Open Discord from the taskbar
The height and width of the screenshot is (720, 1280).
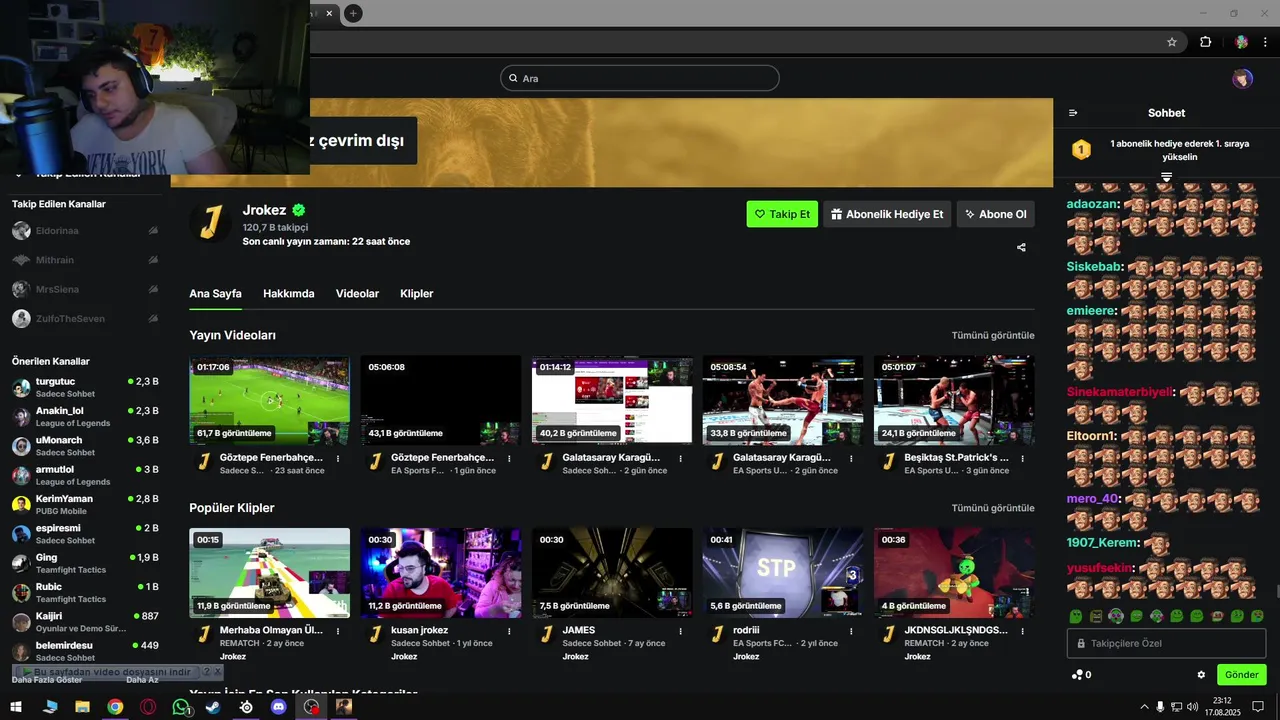[279, 707]
